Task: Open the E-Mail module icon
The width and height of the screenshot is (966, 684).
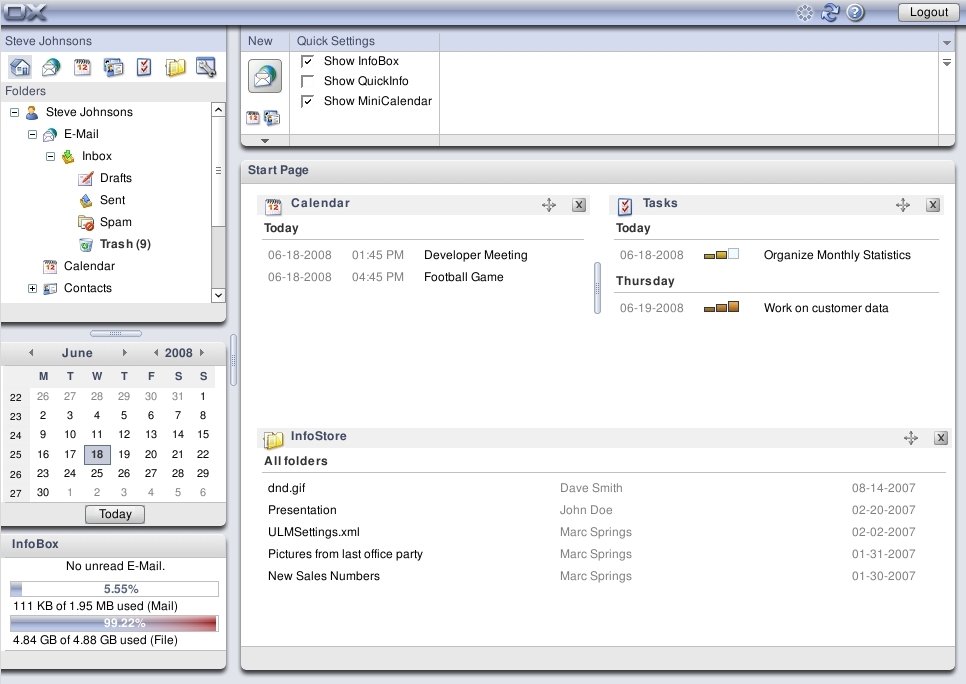Action: pyautogui.click(x=50, y=66)
